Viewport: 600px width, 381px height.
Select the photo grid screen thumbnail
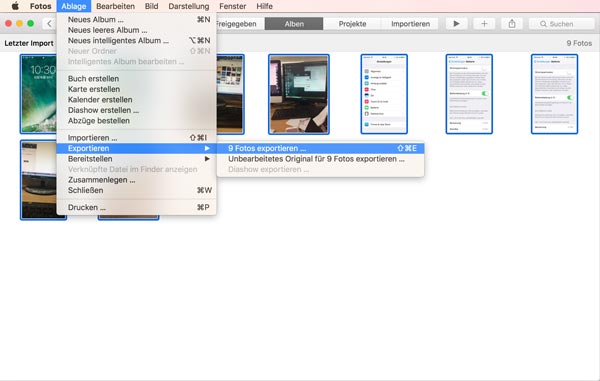pyautogui.click(x=230, y=94)
